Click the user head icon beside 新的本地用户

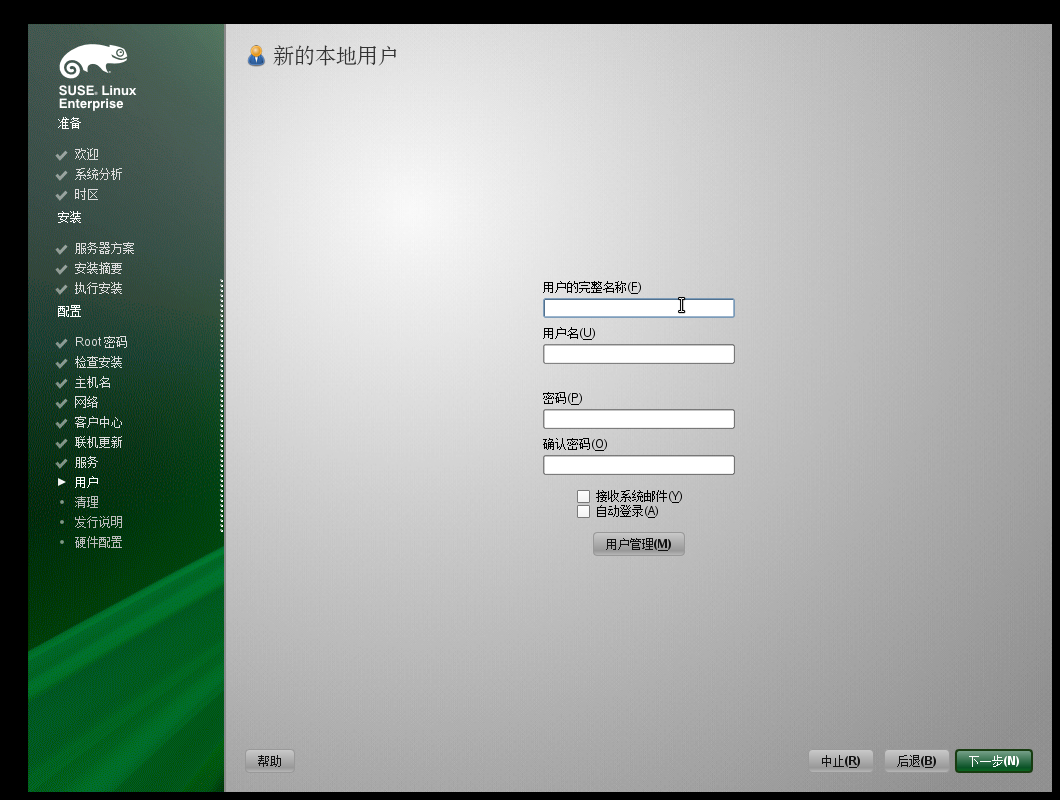click(x=258, y=56)
